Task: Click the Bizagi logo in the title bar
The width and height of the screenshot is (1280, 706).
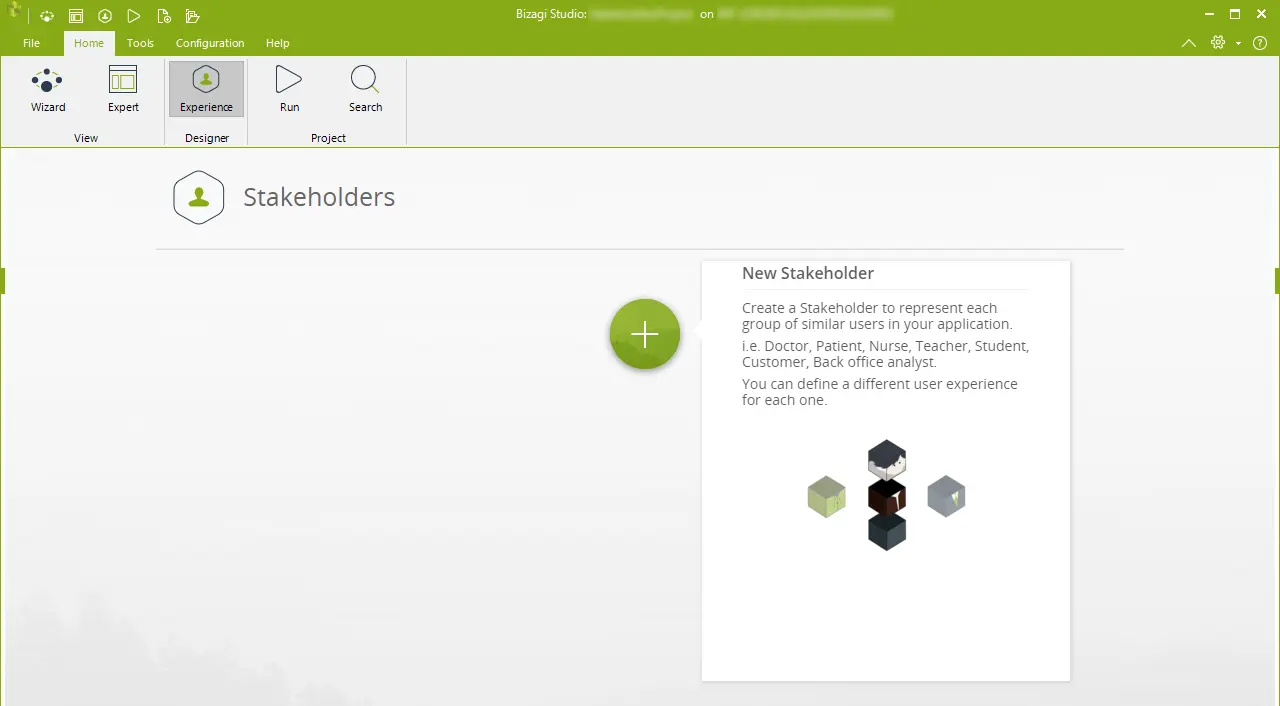Action: (x=13, y=11)
